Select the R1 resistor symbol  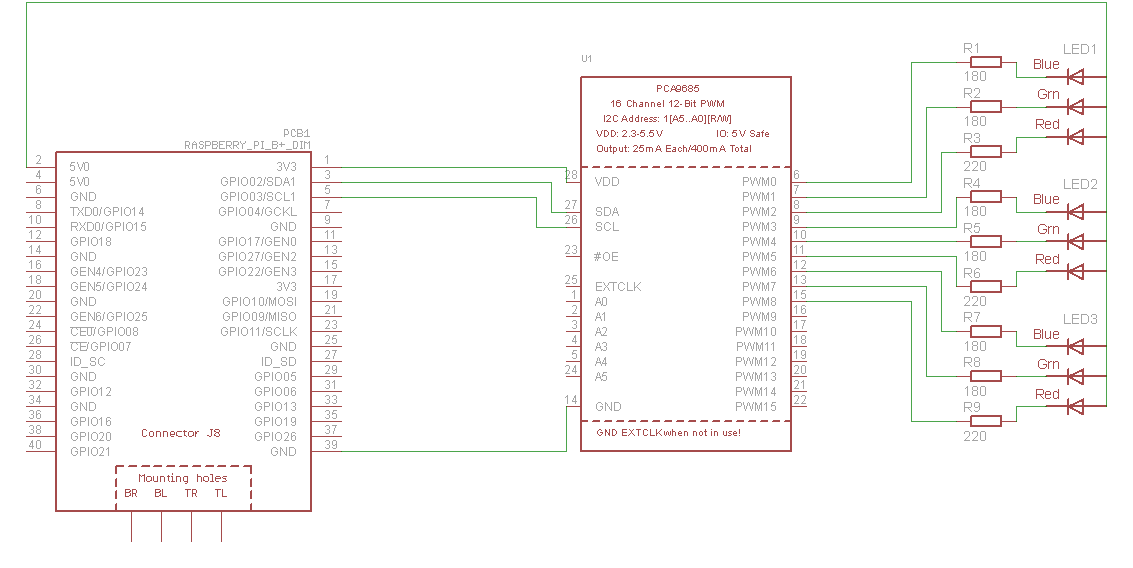point(986,62)
